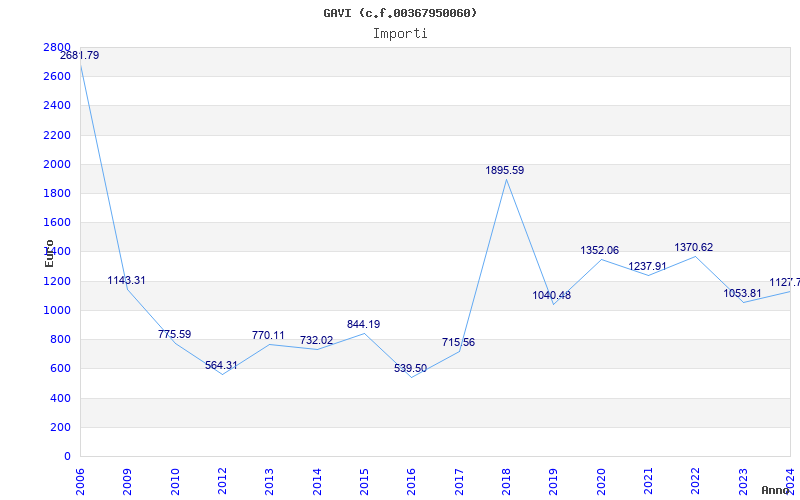Select the 1040.48 data label
Screen dimensions: 800x500
(x=552, y=296)
